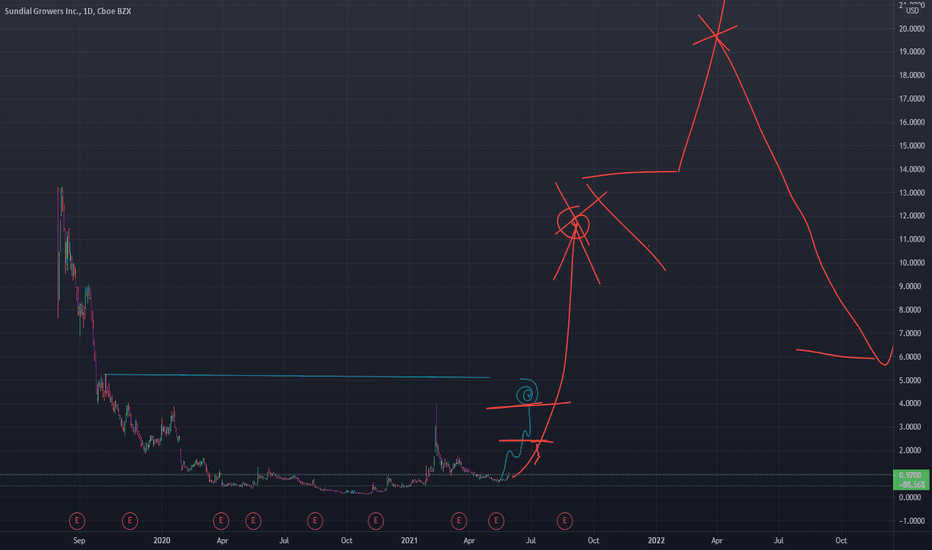Click the 11.0000 price axis label

912,239
